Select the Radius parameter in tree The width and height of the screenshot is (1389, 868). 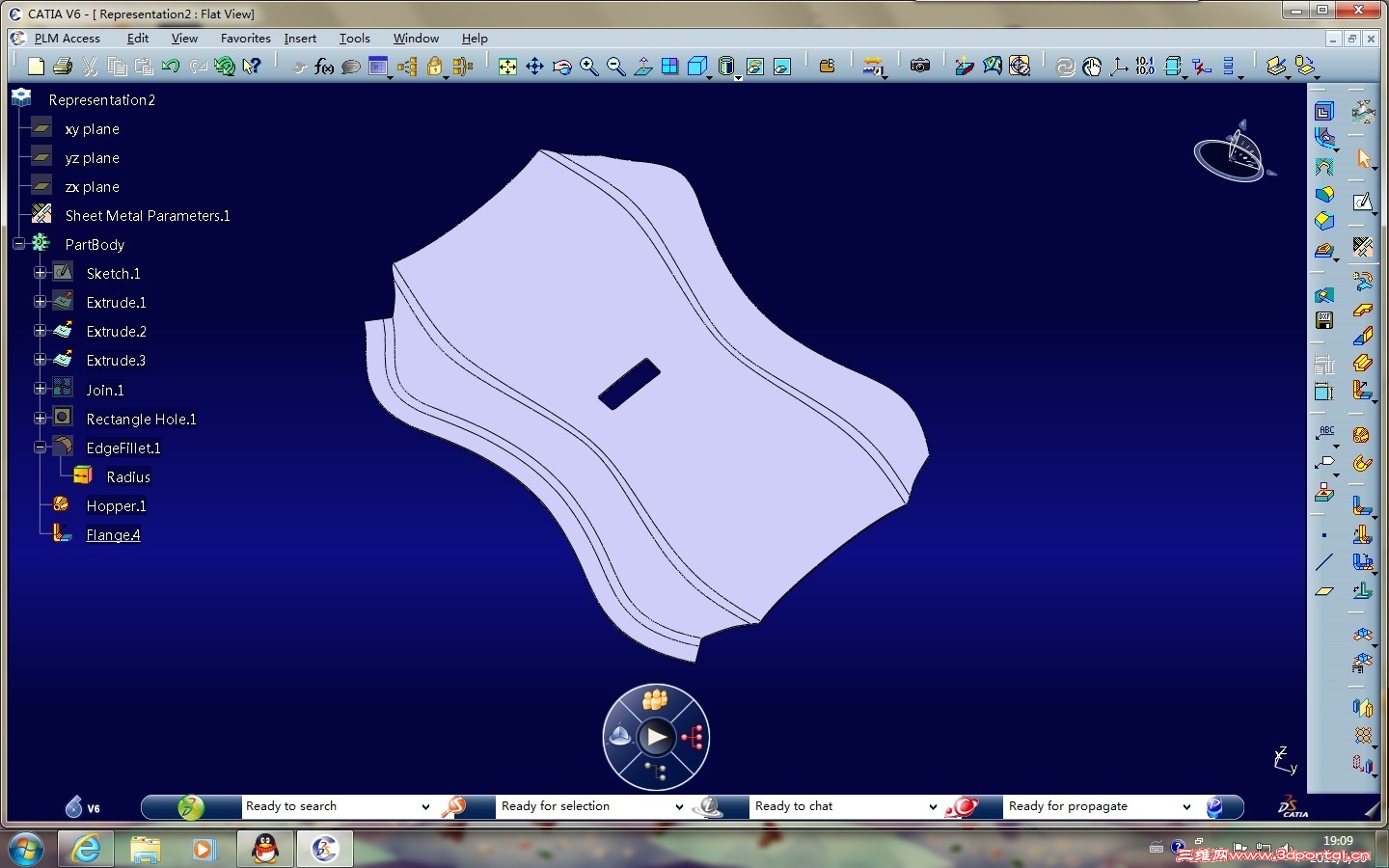coord(128,477)
